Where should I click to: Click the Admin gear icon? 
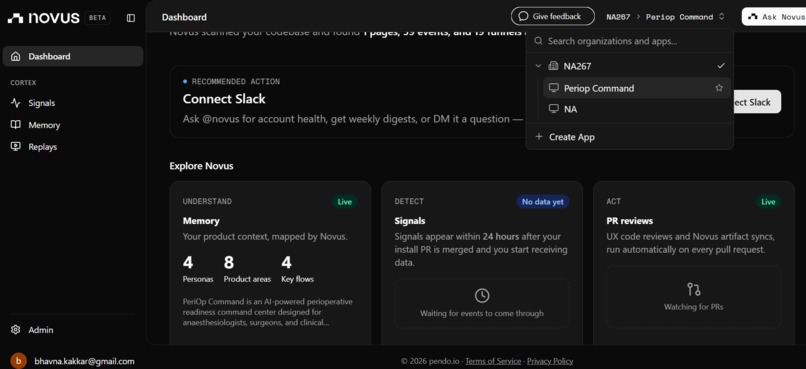pyautogui.click(x=16, y=330)
